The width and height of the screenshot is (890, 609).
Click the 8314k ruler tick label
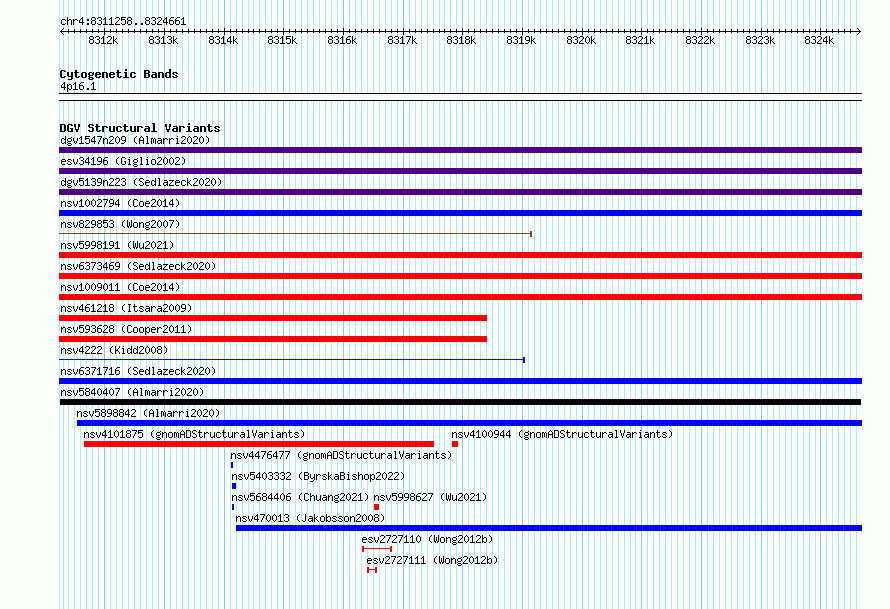click(x=223, y=41)
